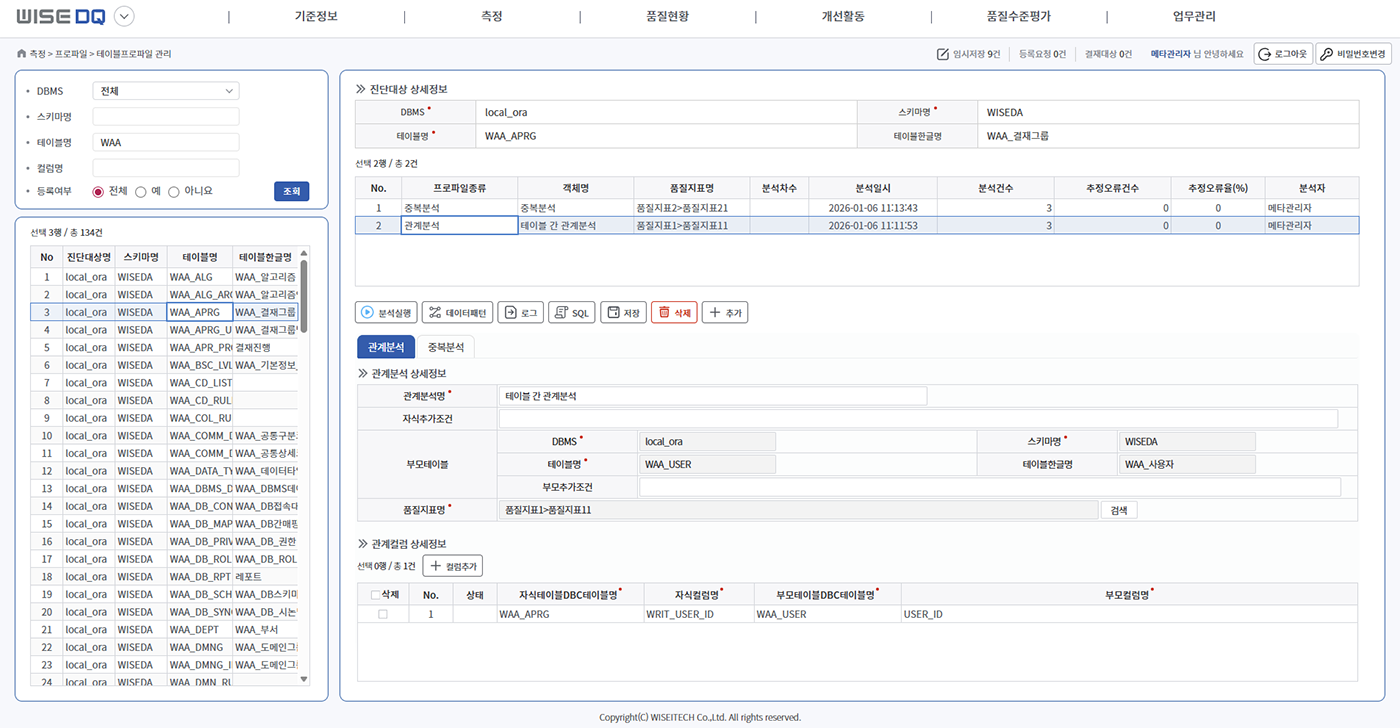
Task: Switch to the 관계분석 tab
Action: click(386, 347)
